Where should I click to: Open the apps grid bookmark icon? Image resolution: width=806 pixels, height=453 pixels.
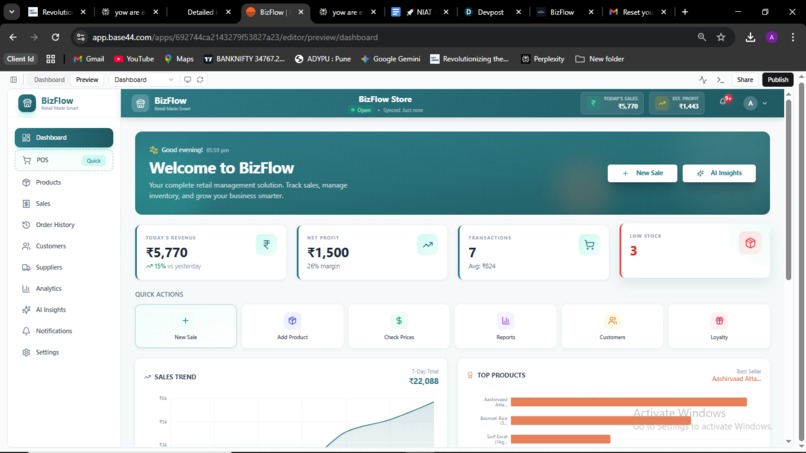50,59
